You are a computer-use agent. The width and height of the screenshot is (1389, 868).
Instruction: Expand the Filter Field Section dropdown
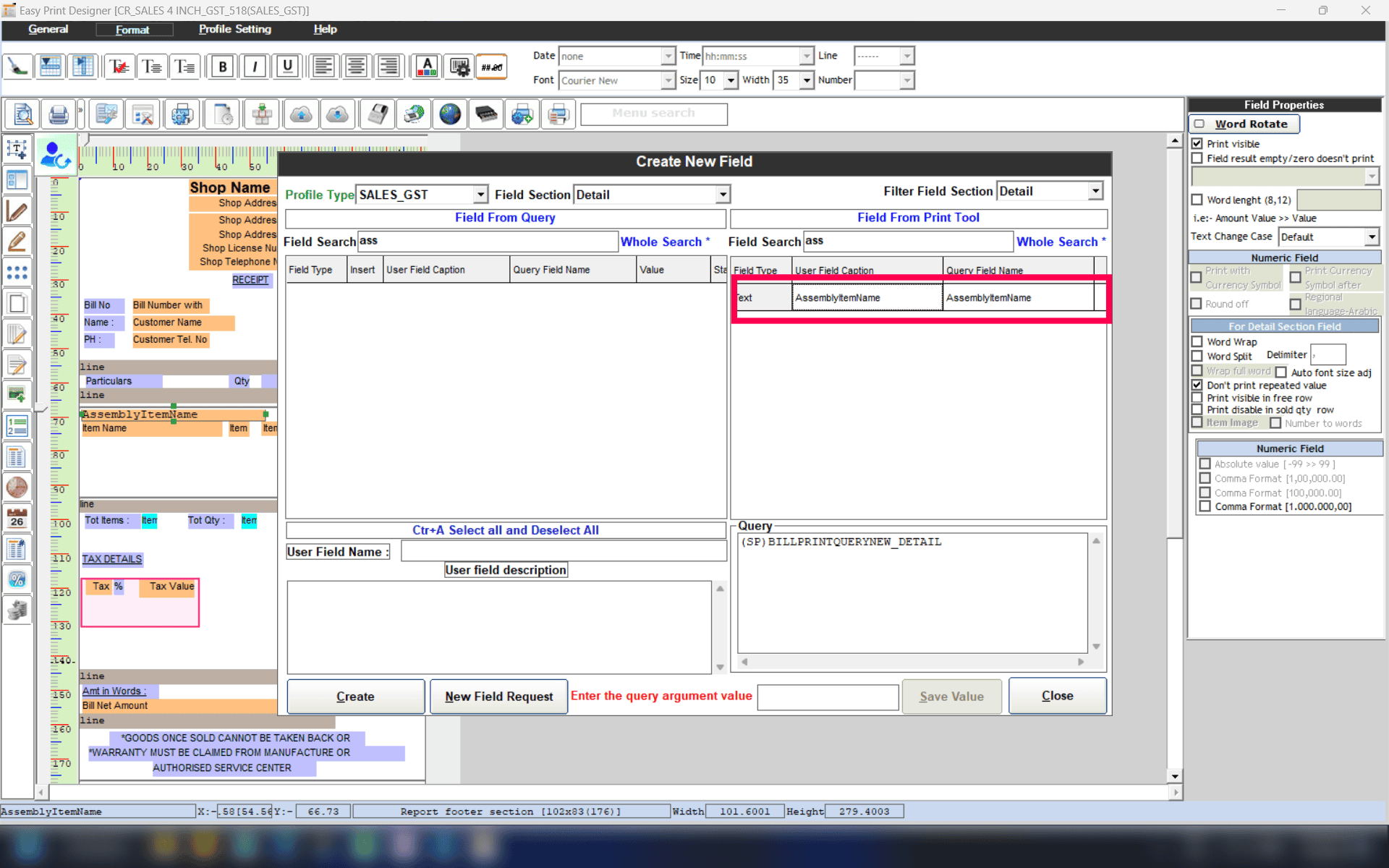pyautogui.click(x=1095, y=191)
